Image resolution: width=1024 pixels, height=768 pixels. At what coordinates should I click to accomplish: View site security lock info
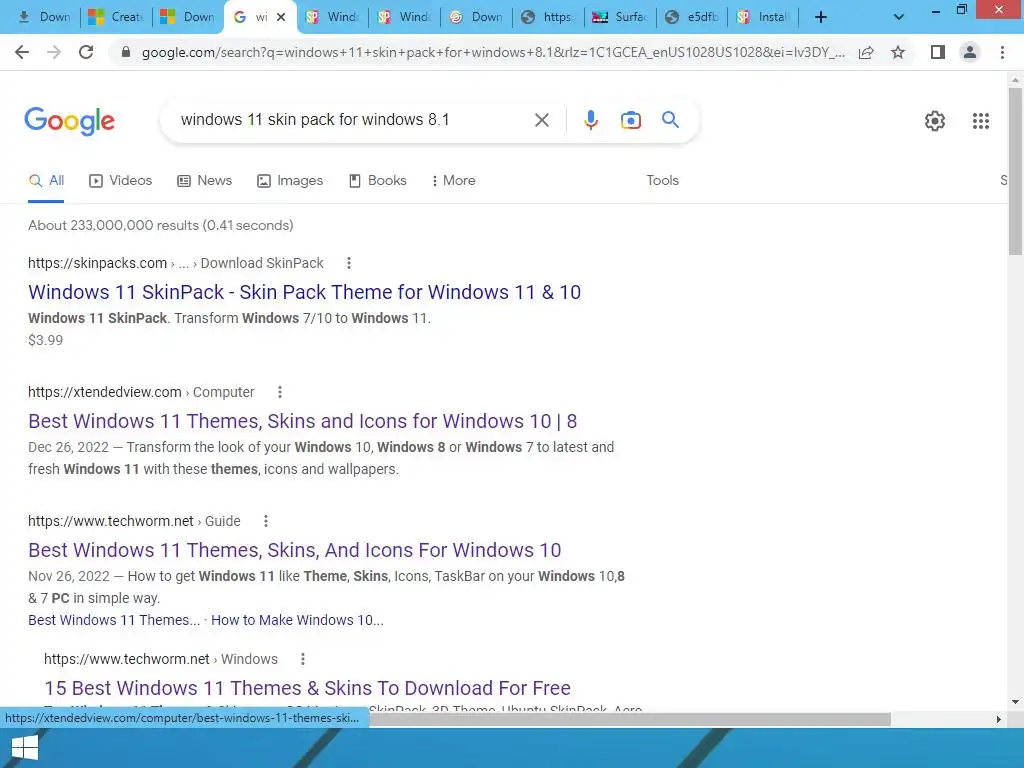(126, 52)
